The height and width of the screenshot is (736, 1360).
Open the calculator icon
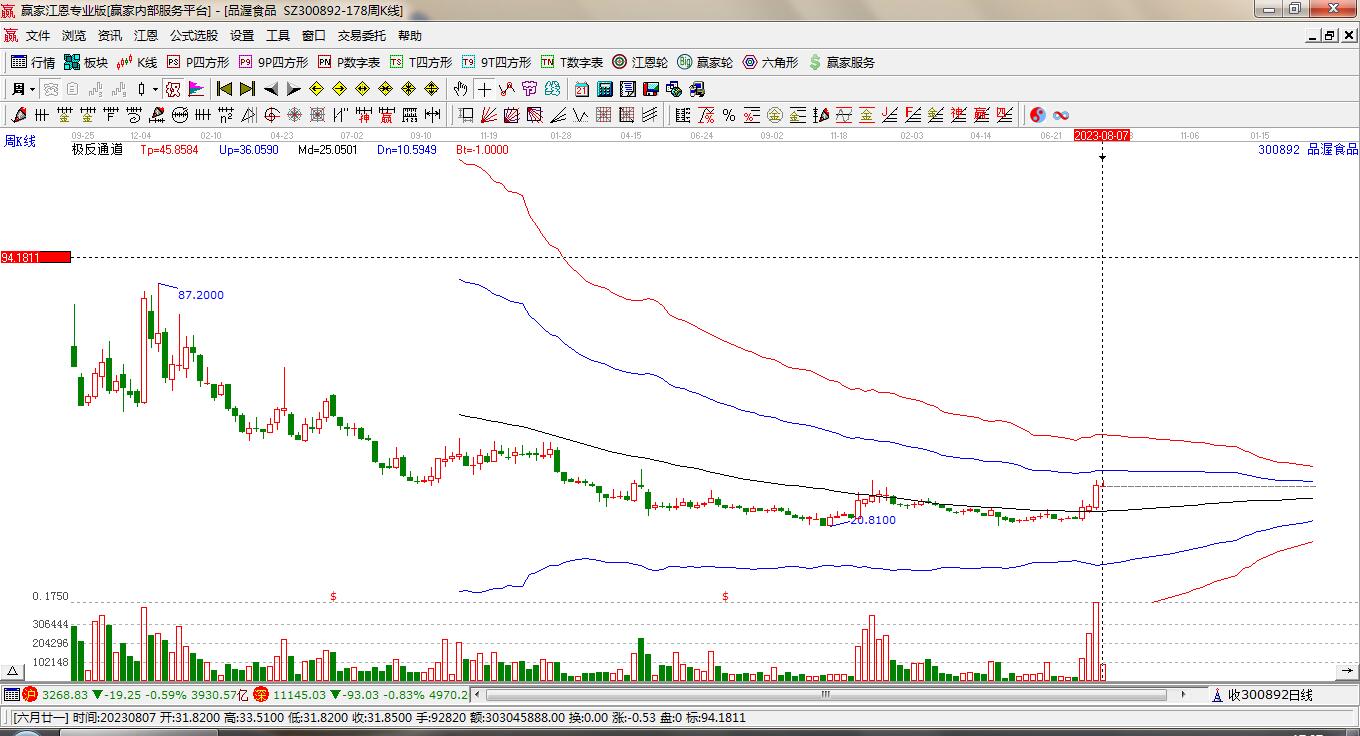[605, 89]
